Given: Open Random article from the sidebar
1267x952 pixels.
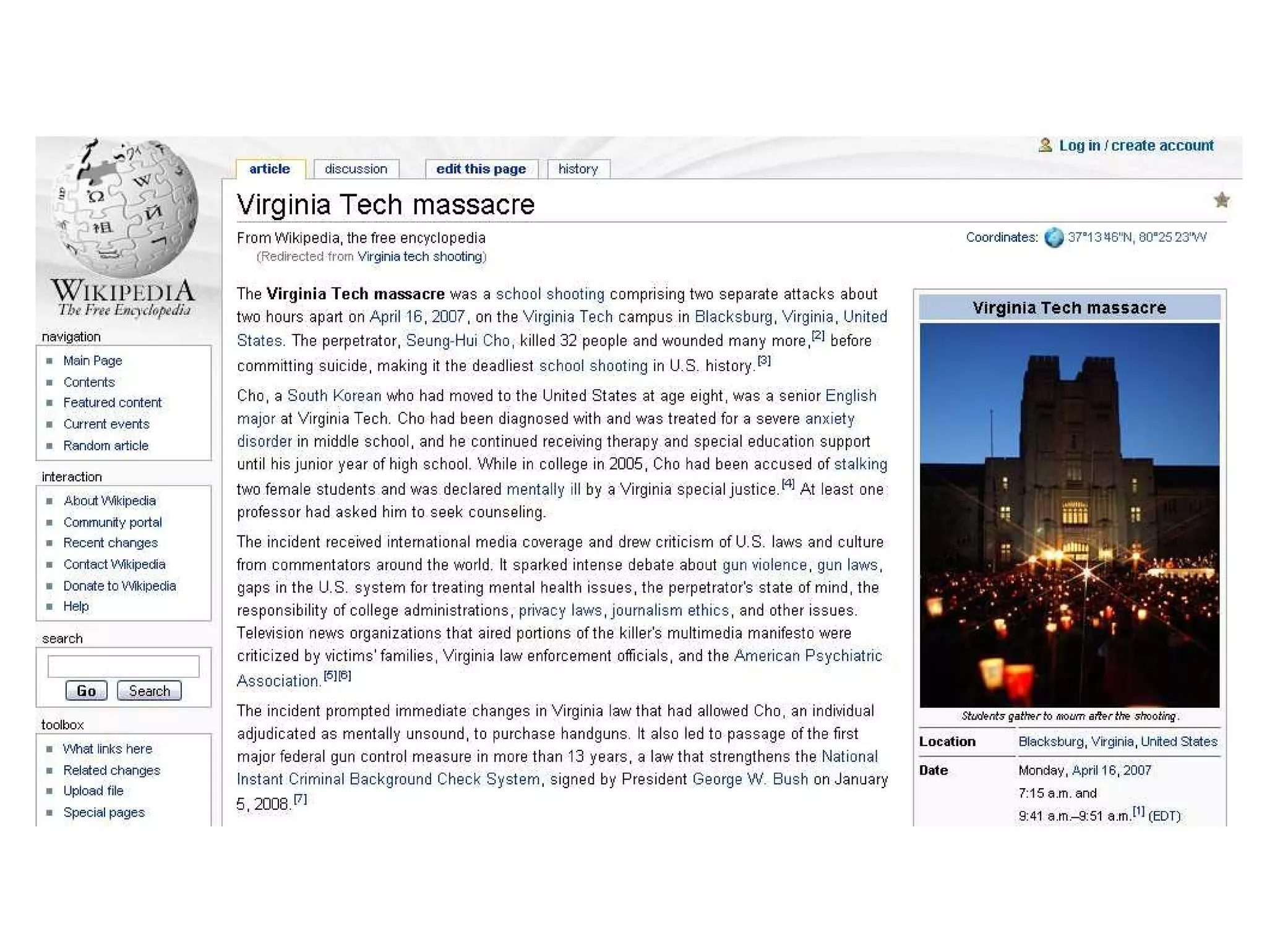Looking at the screenshot, I should tap(106, 445).
